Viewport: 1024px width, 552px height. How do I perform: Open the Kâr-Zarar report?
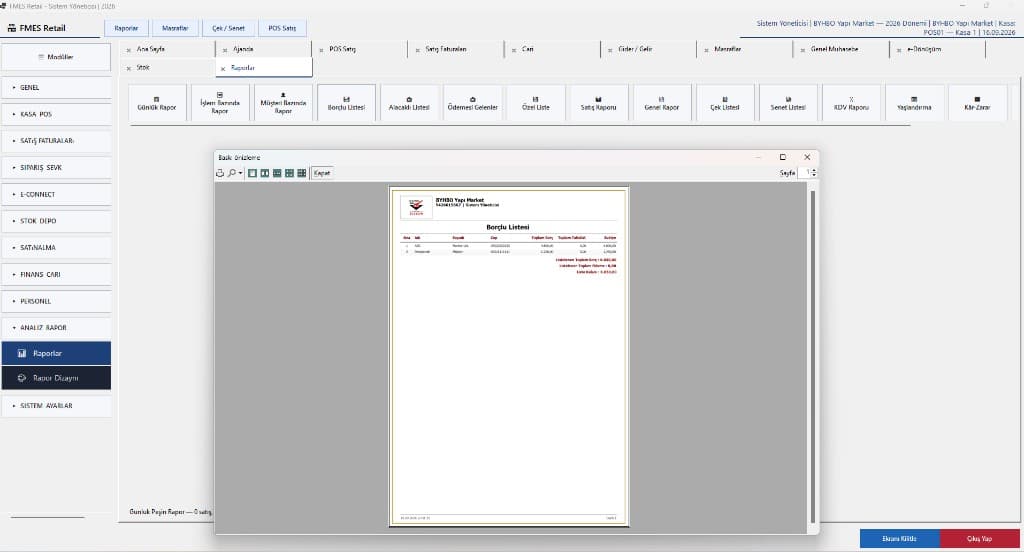(977, 103)
